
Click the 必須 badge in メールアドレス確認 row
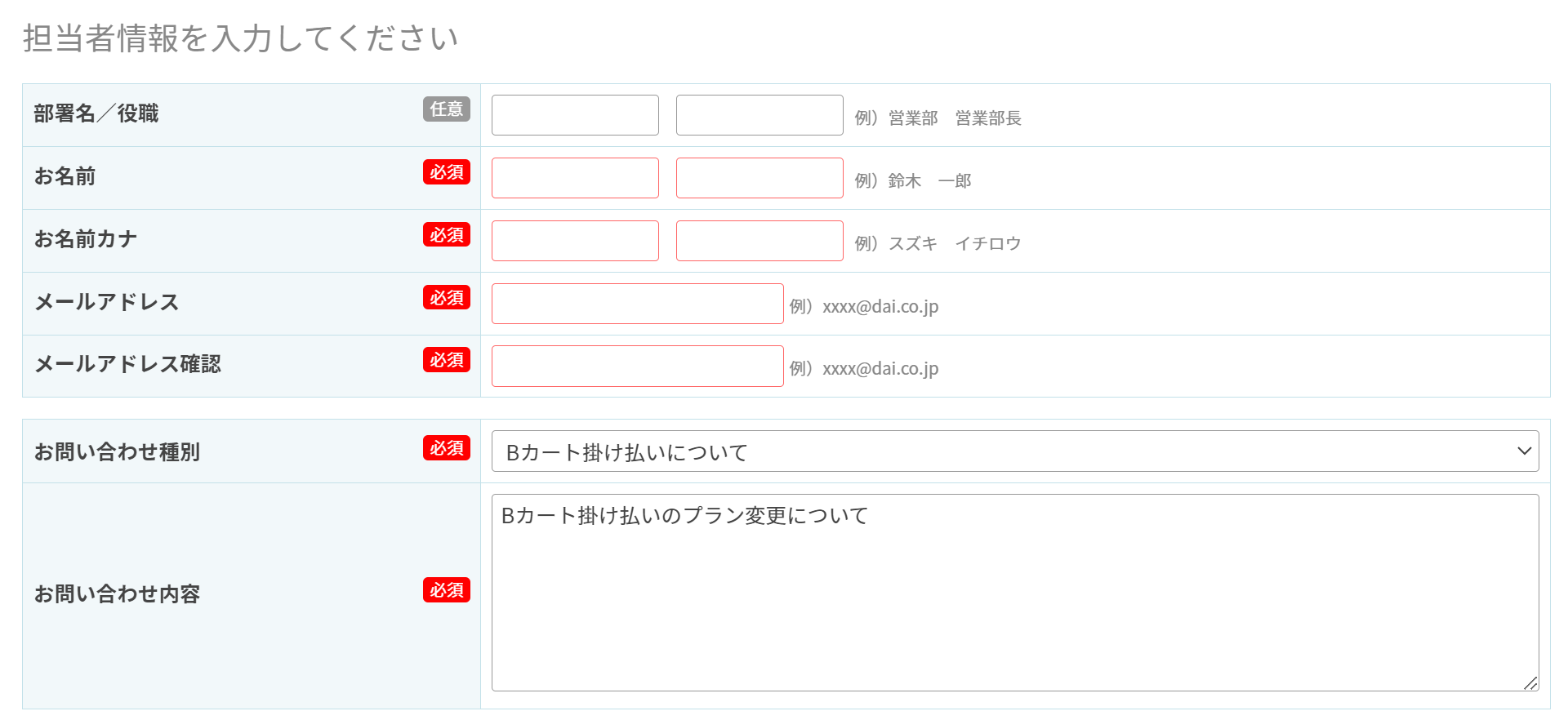(447, 359)
